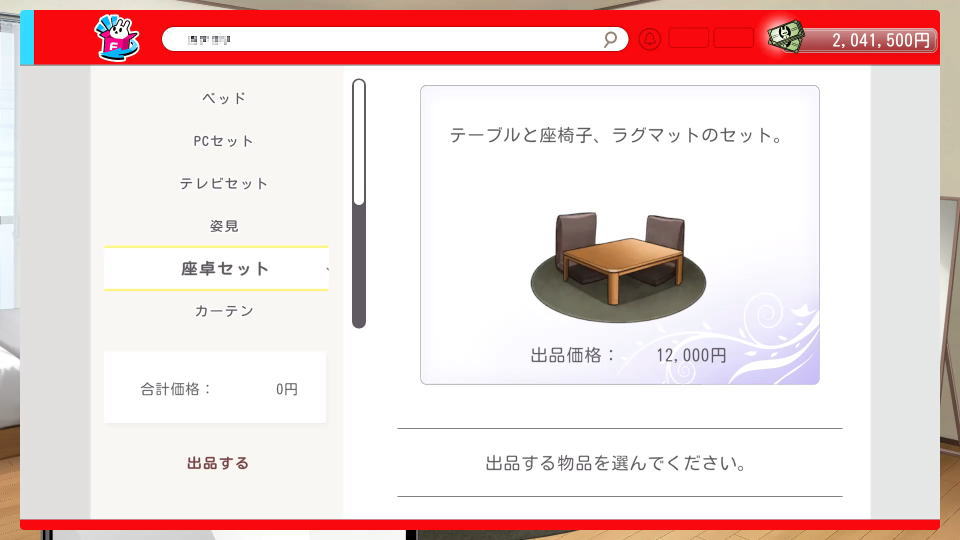This screenshot has width=960, height=540.
Task: Select テレビセット from the item list
Action: (x=224, y=184)
